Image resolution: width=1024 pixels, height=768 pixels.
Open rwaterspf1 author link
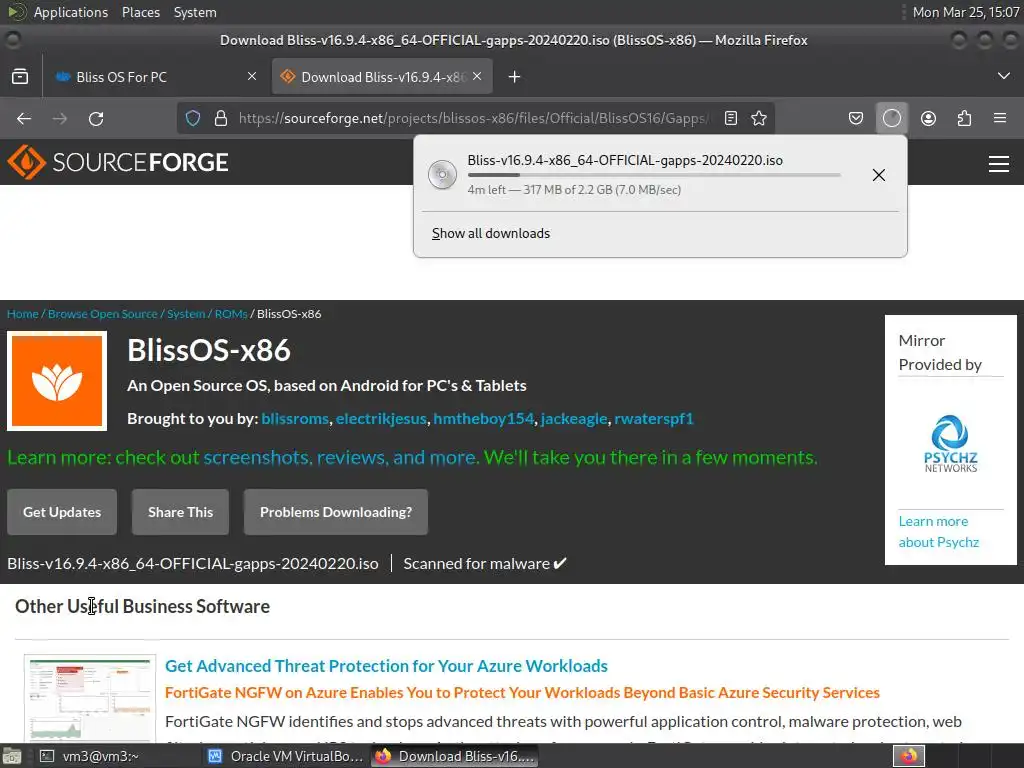[654, 419]
